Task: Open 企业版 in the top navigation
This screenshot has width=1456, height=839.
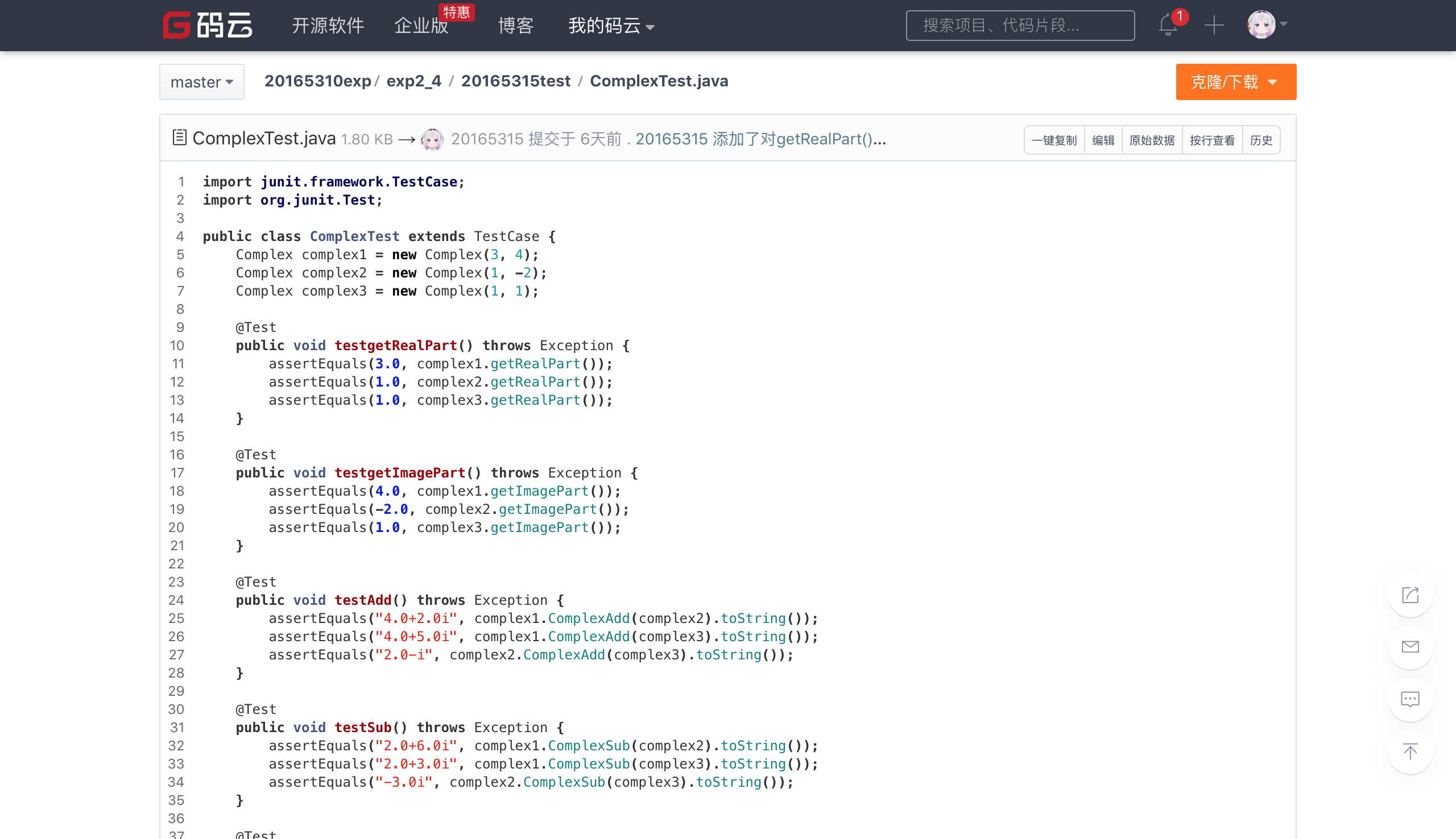Action: coord(421,26)
